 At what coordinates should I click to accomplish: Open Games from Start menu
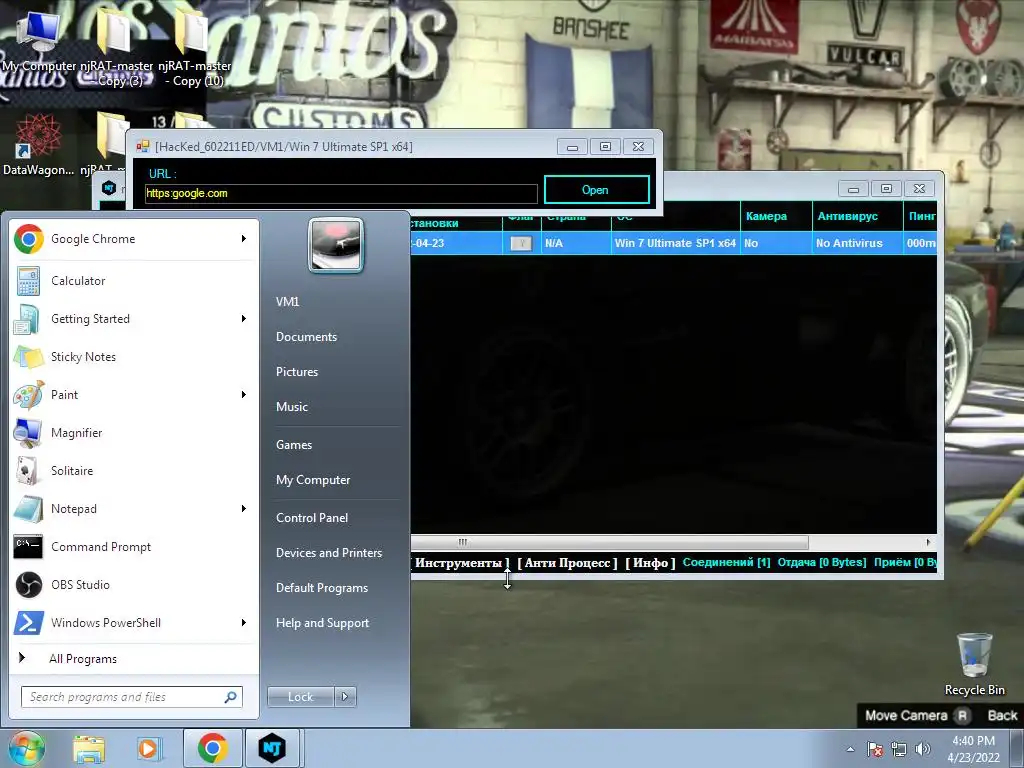click(x=294, y=445)
